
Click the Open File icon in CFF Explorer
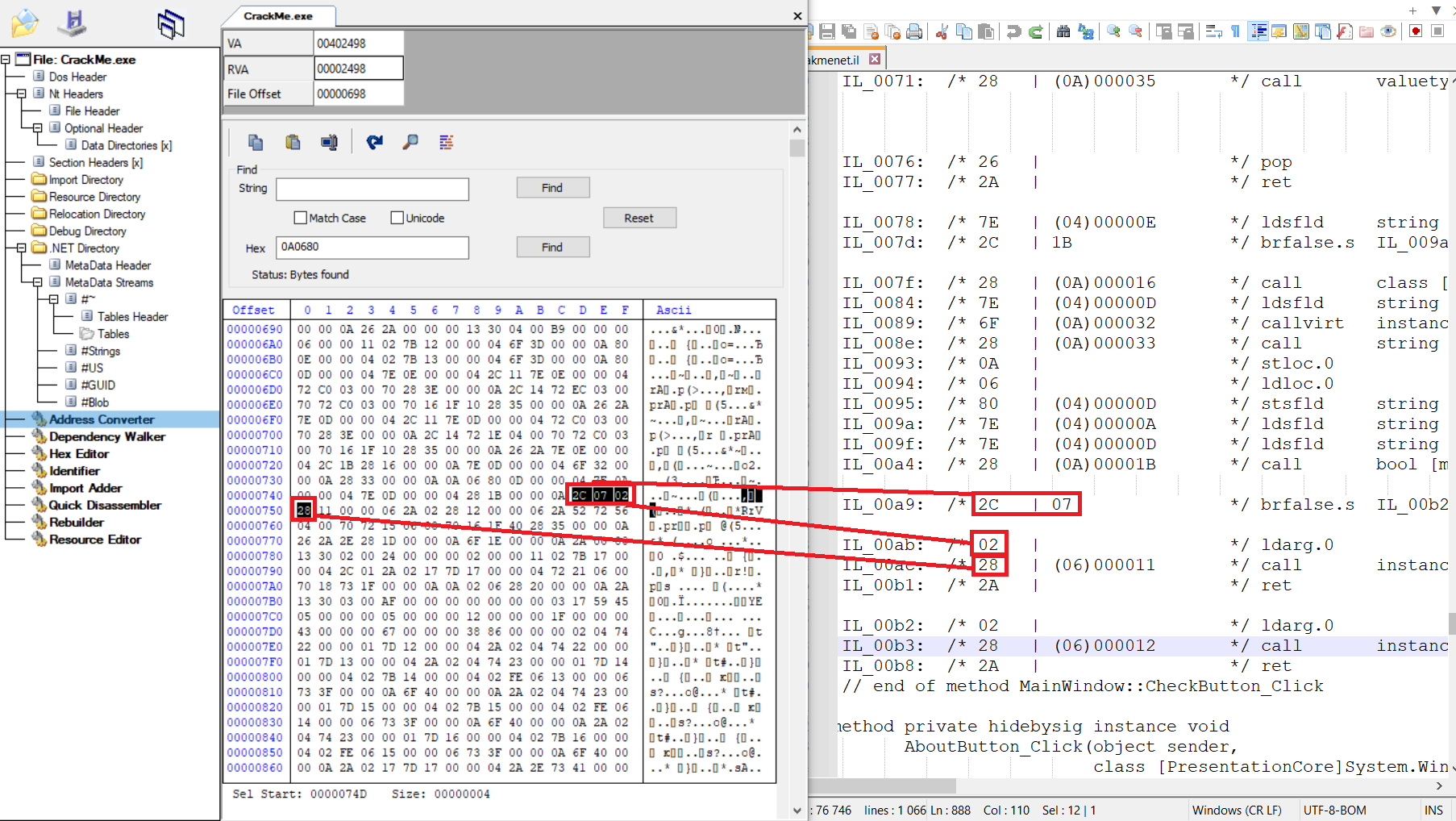(24, 23)
